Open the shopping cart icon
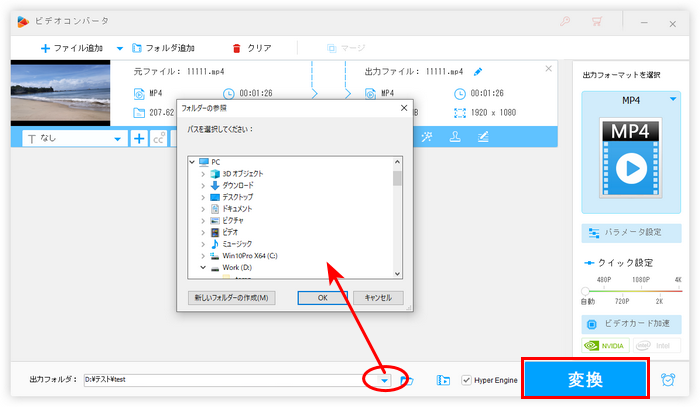 (x=596, y=21)
